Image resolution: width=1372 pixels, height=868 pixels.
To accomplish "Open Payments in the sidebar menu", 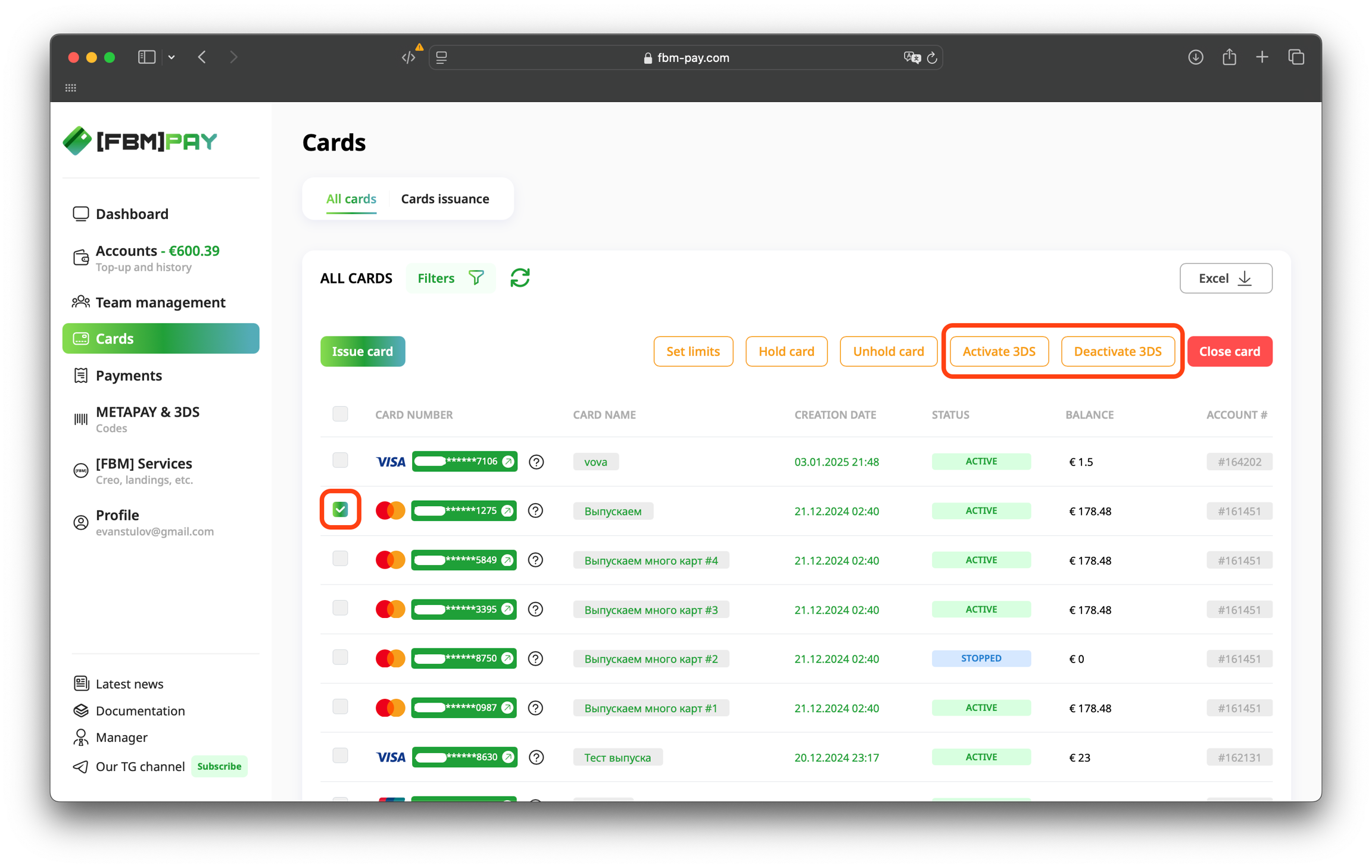I will 129,376.
